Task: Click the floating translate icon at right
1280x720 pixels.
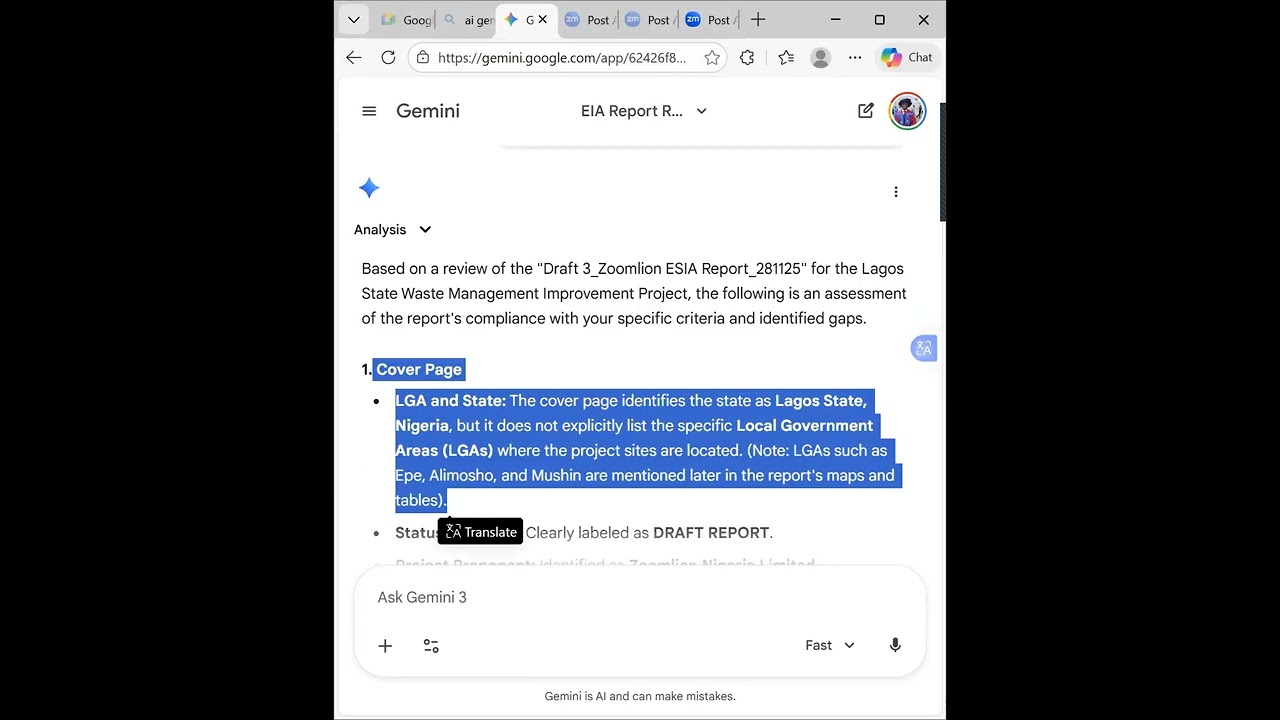Action: pos(923,348)
